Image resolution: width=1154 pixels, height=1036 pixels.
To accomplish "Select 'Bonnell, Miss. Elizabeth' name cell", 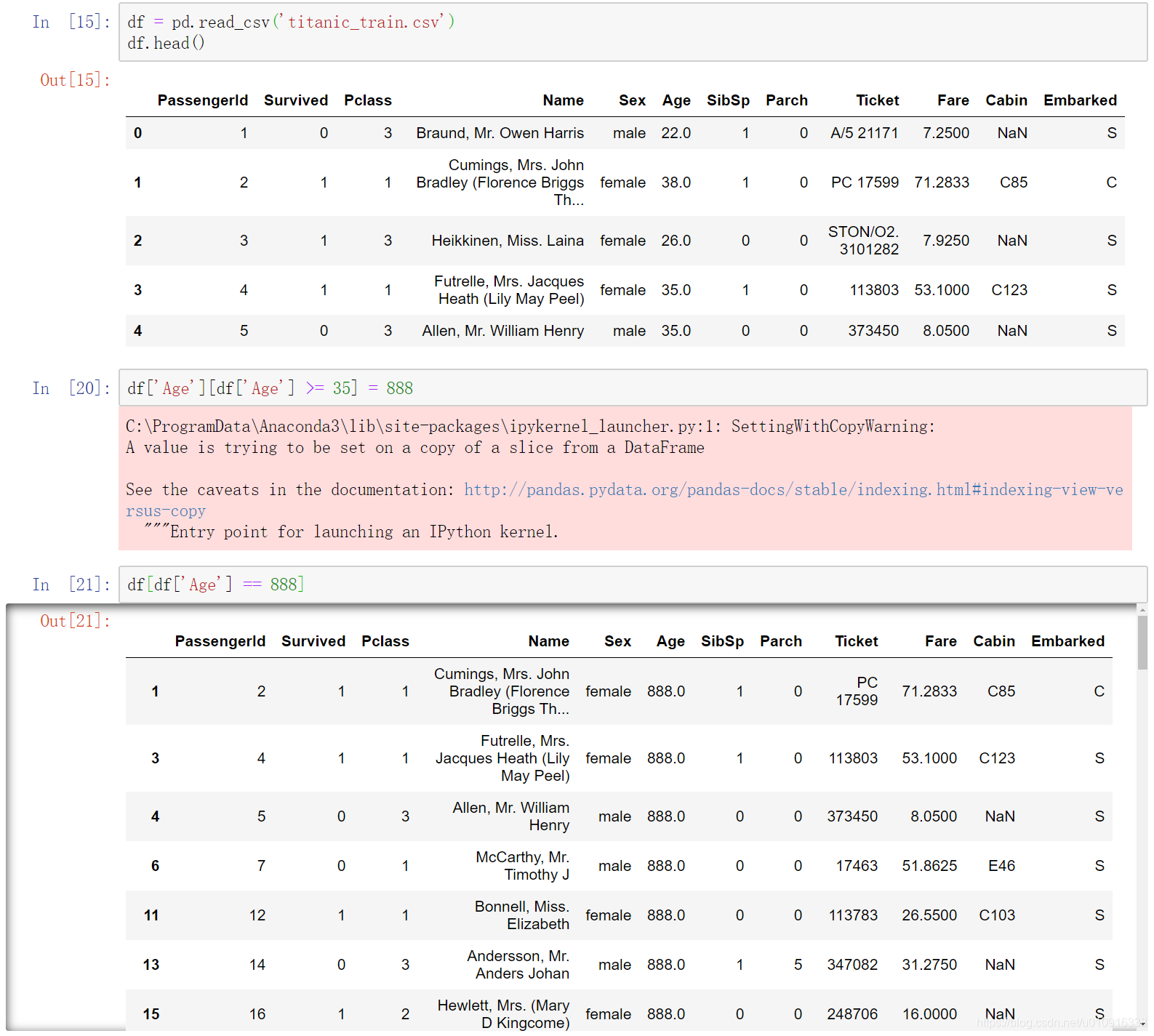I will pos(522,915).
